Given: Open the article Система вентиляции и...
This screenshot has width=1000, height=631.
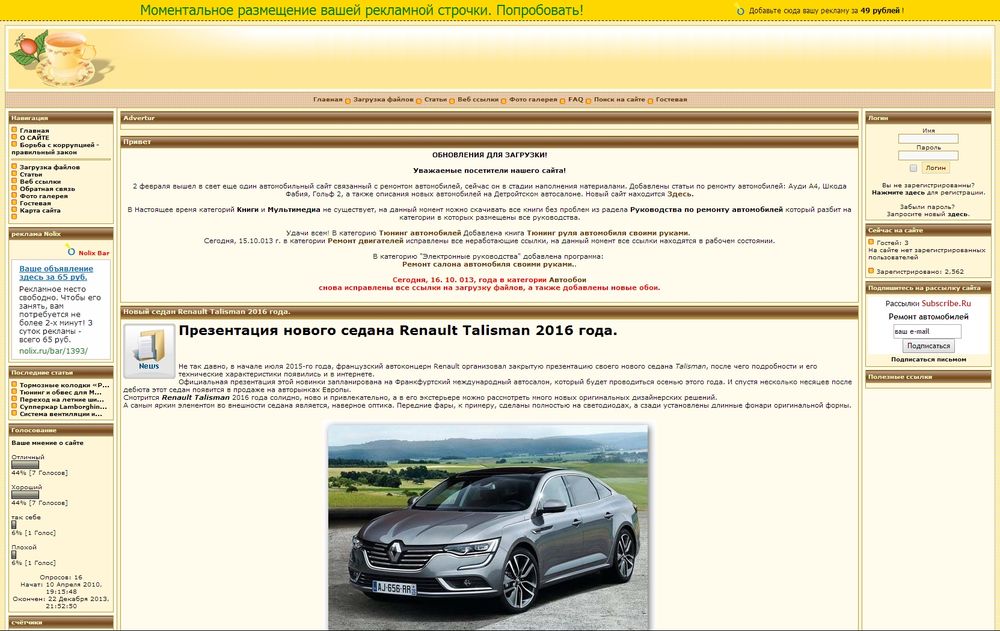Looking at the screenshot, I should coord(61,414).
